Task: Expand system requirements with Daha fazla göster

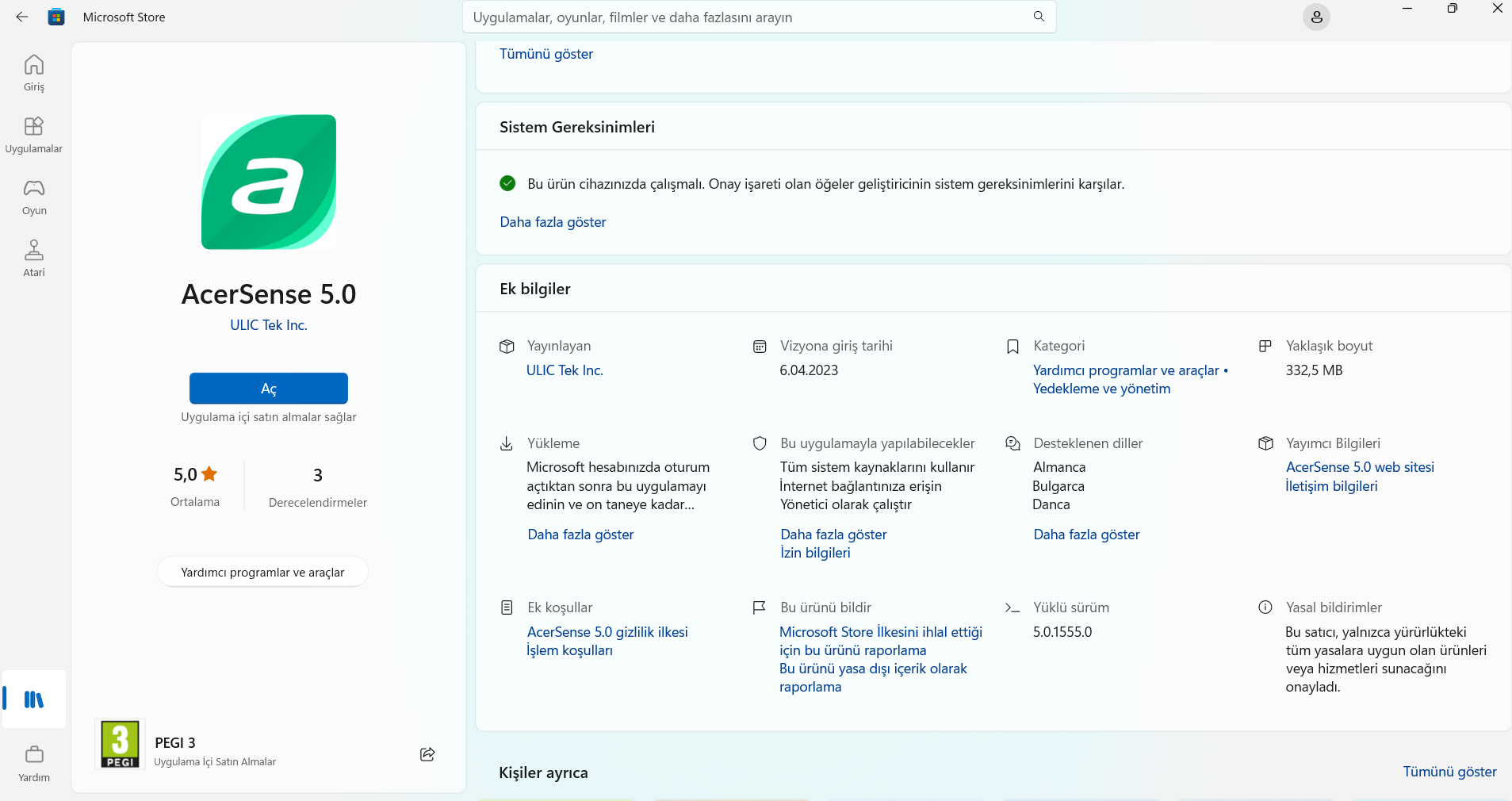Action: 553,222
